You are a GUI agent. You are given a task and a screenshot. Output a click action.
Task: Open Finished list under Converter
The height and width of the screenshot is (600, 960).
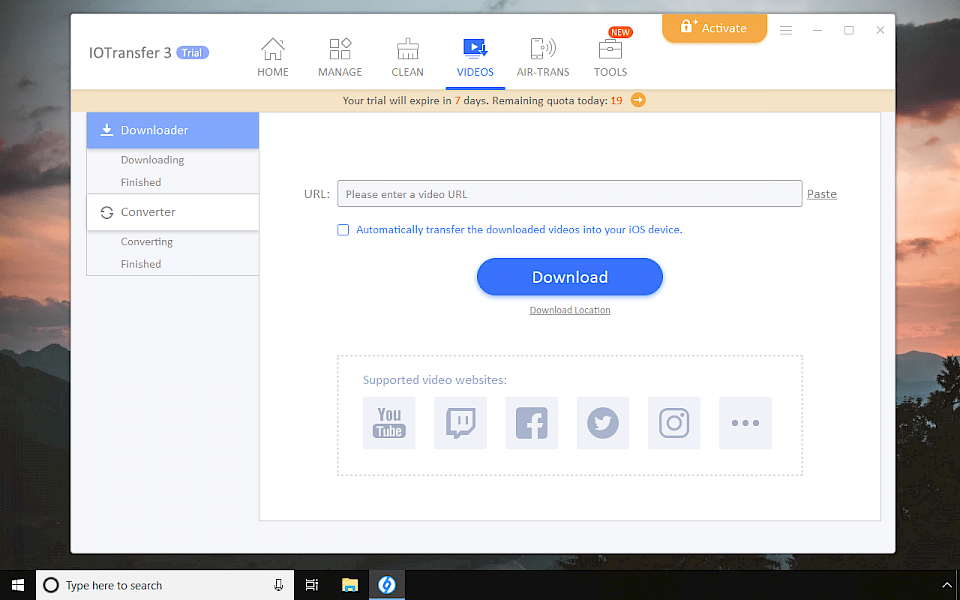click(x=141, y=264)
